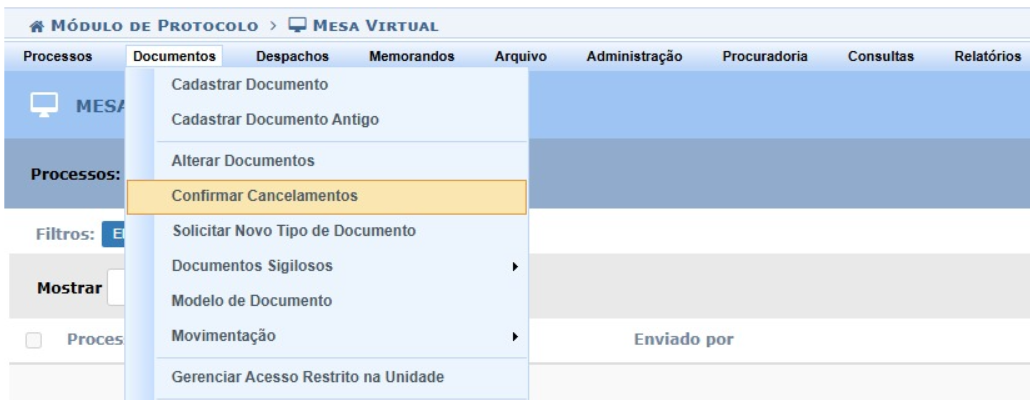Open the Administração menu
This screenshot has height=400, width=1030.
tap(635, 57)
